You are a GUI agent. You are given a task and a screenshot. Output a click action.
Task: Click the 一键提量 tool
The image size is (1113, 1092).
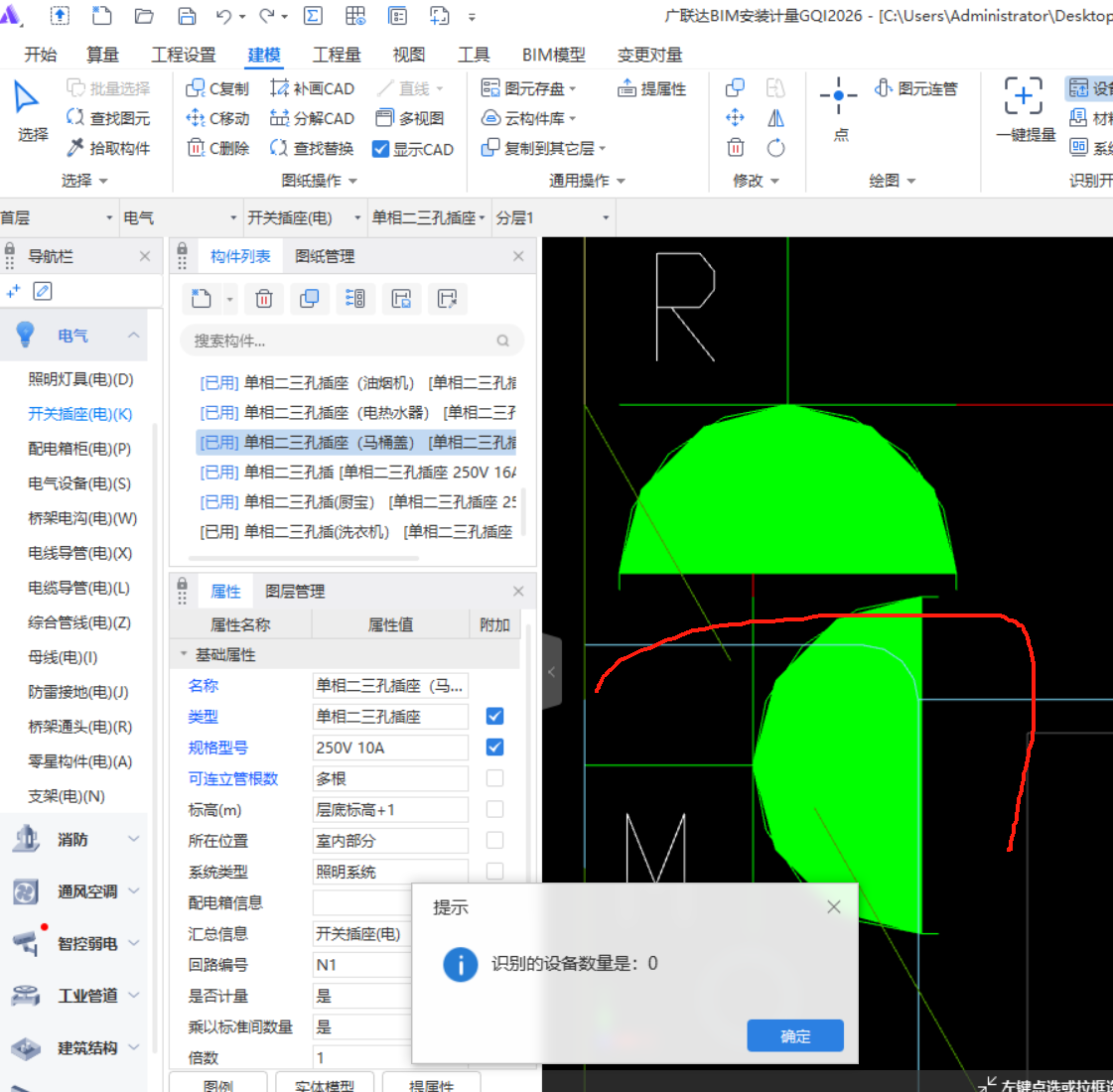[x=1025, y=109]
